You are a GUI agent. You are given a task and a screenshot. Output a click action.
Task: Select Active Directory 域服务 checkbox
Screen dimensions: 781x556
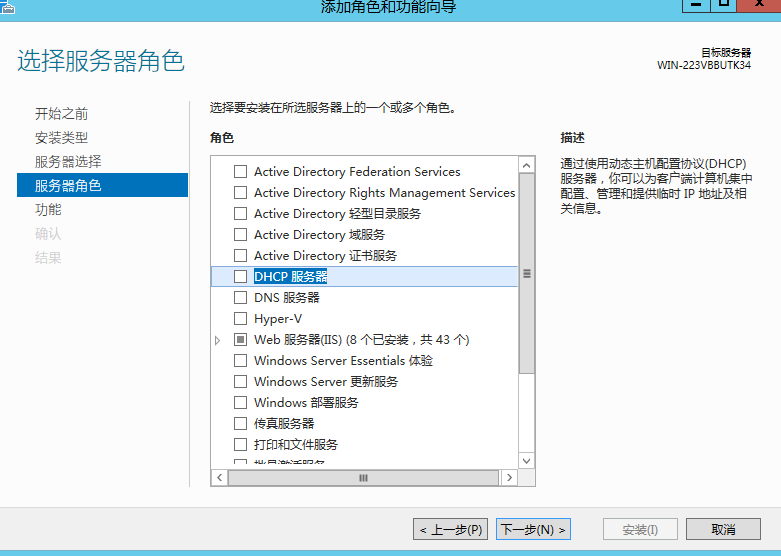tap(240, 234)
